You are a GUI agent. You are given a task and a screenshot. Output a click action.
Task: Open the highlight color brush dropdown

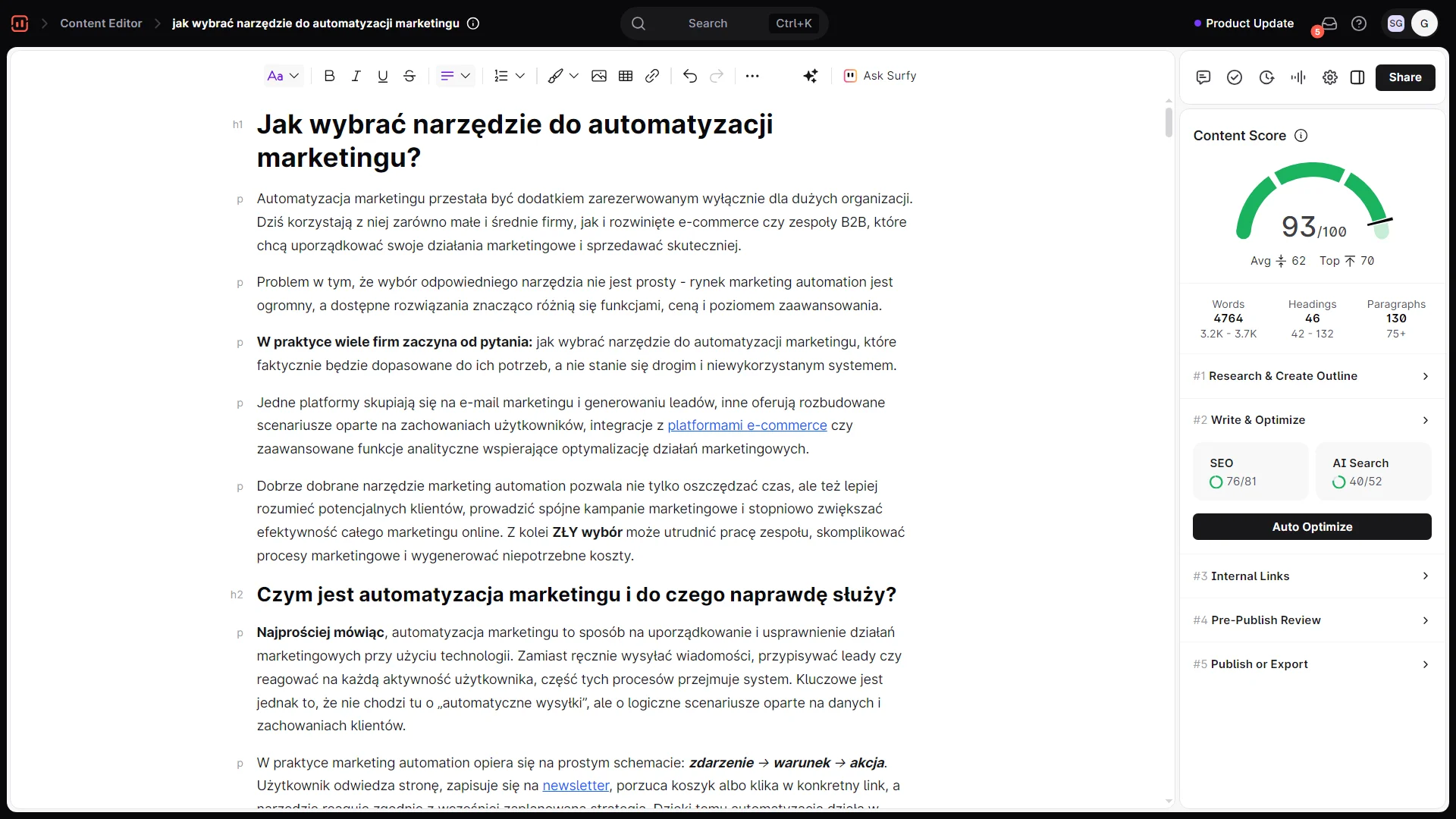(x=562, y=76)
